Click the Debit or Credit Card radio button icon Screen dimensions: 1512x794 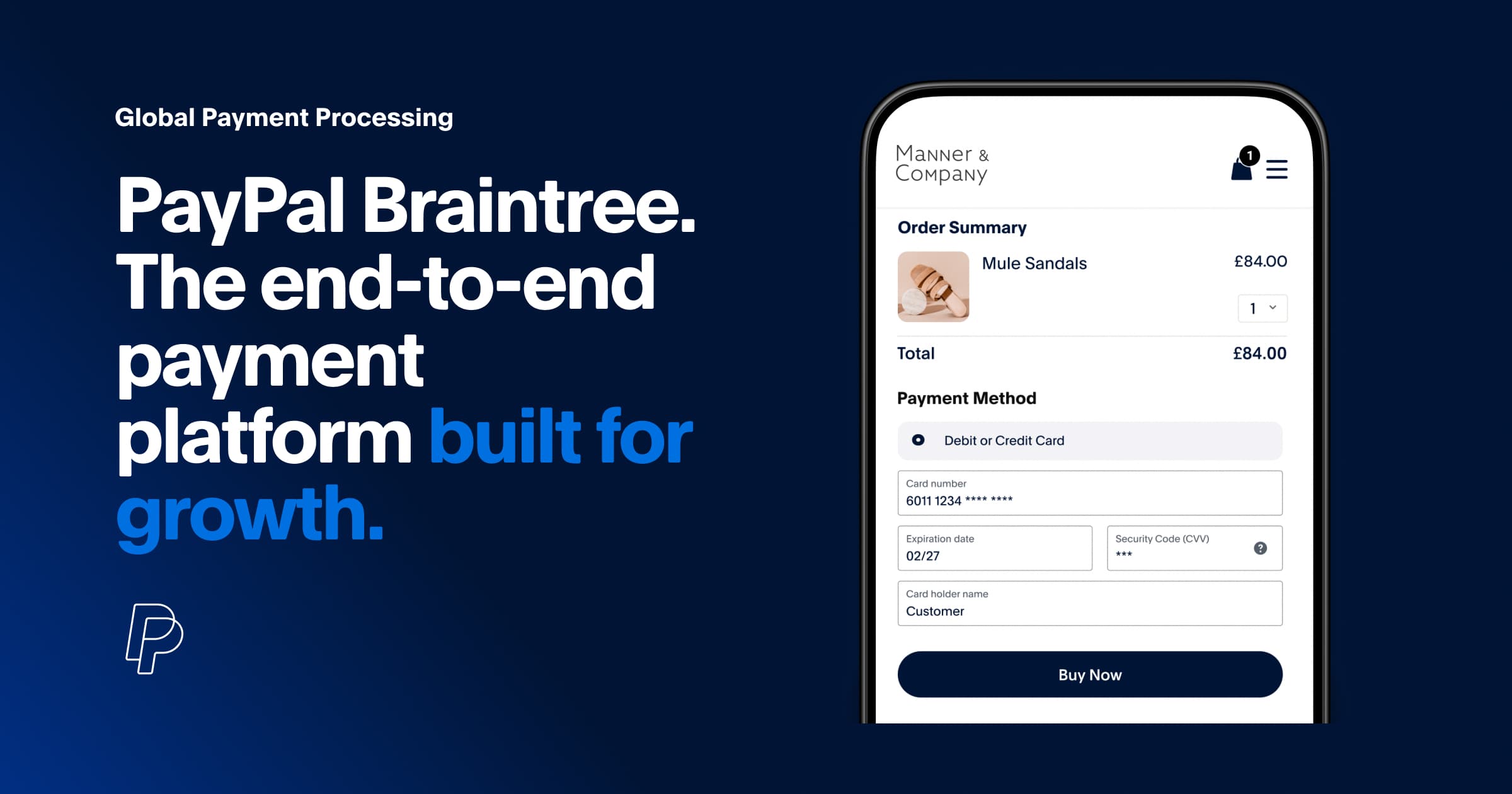click(x=910, y=442)
